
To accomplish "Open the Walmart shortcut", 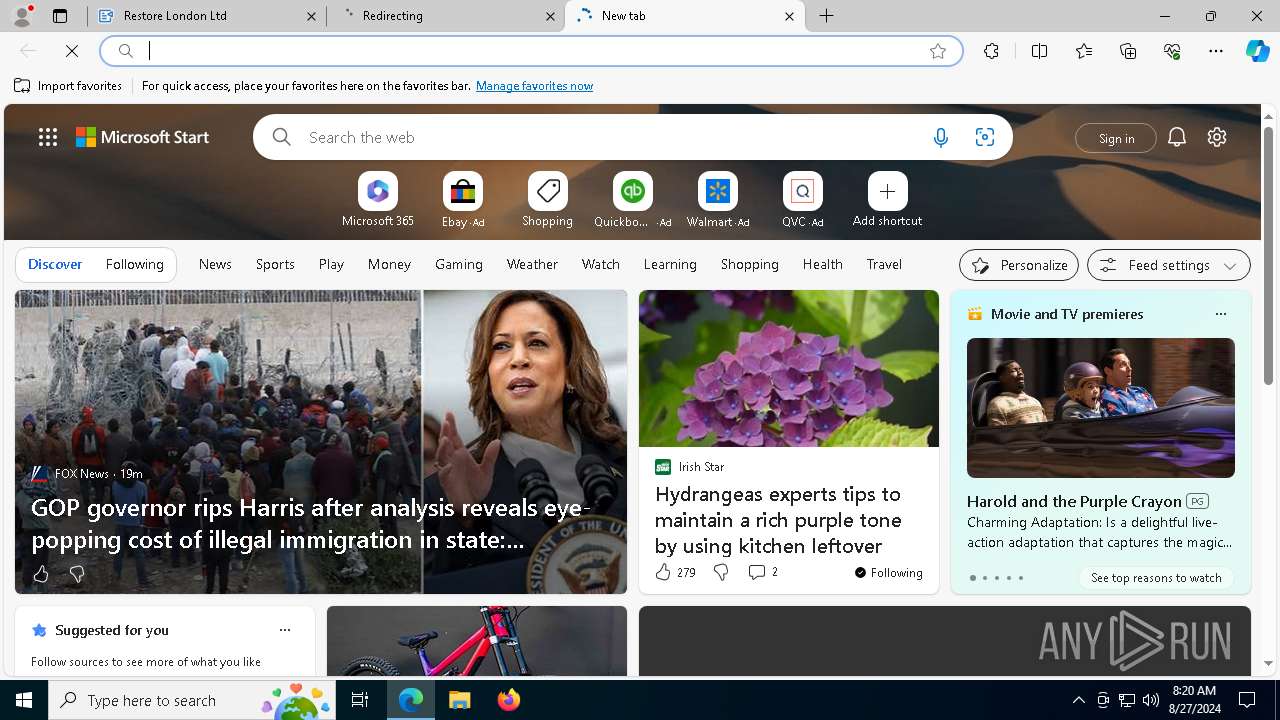I will coord(718,200).
